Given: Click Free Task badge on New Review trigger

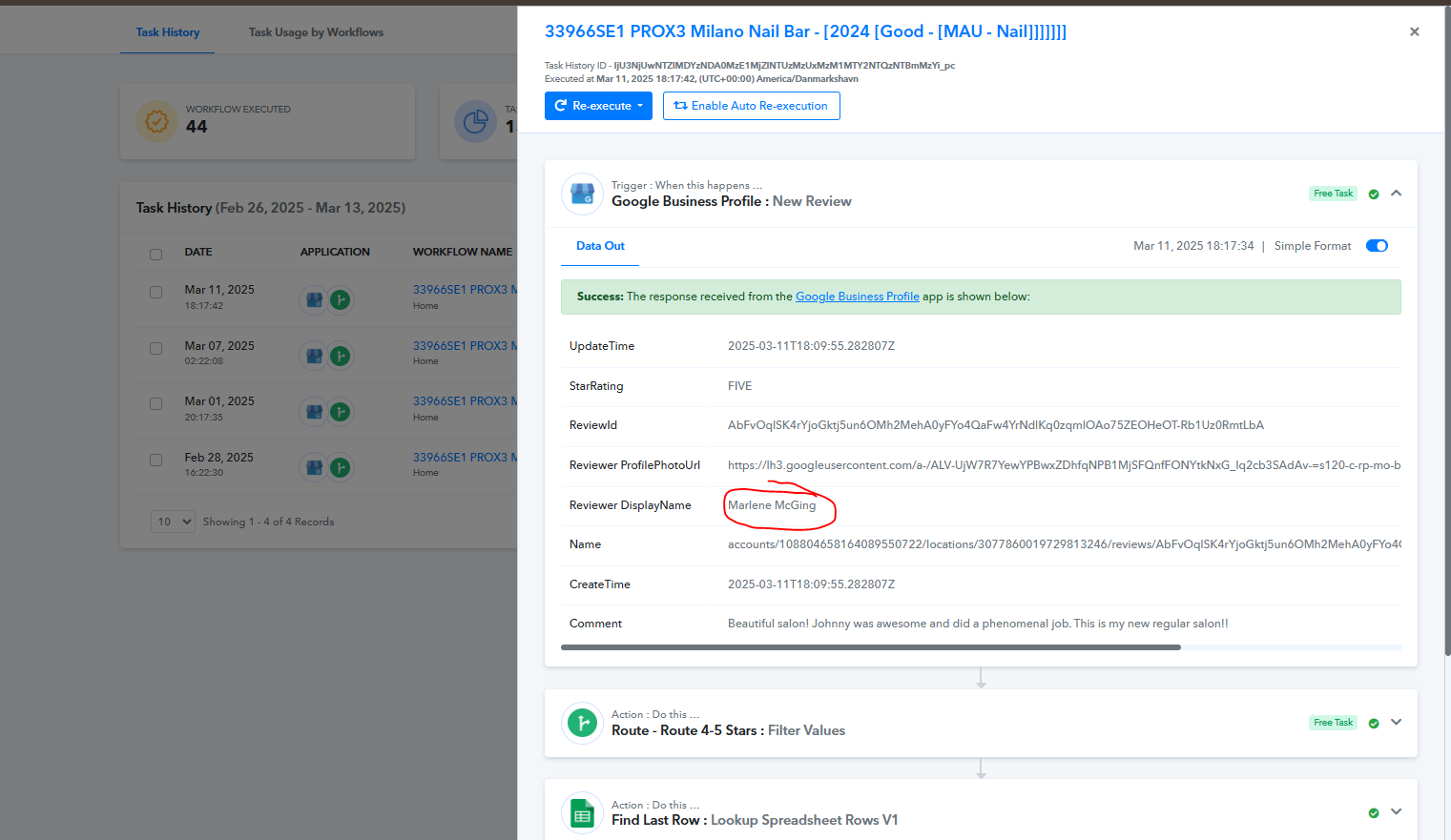Looking at the screenshot, I should [x=1333, y=194].
